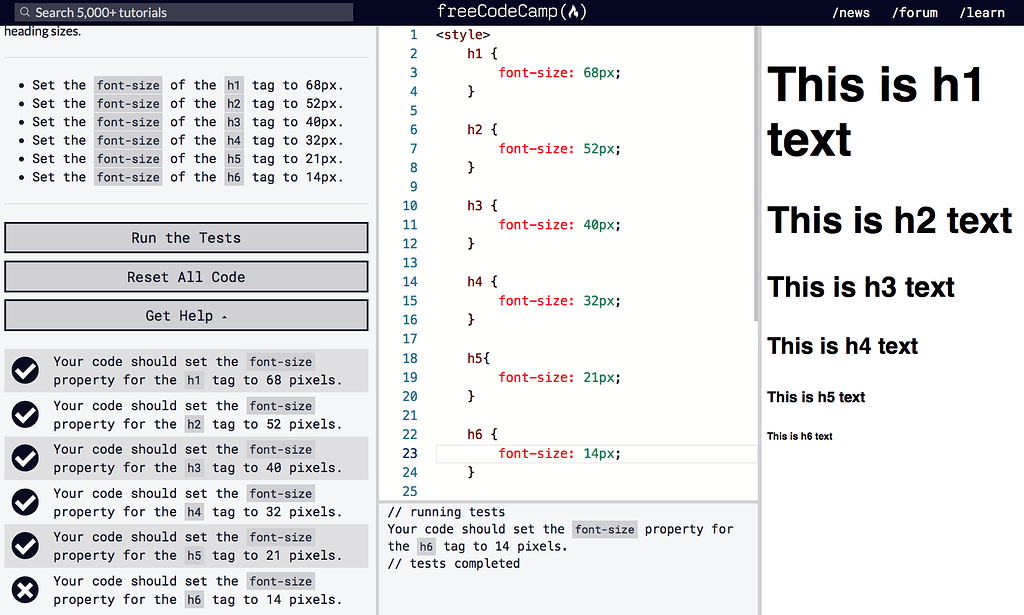Select code line 23 in the editor

[560, 453]
